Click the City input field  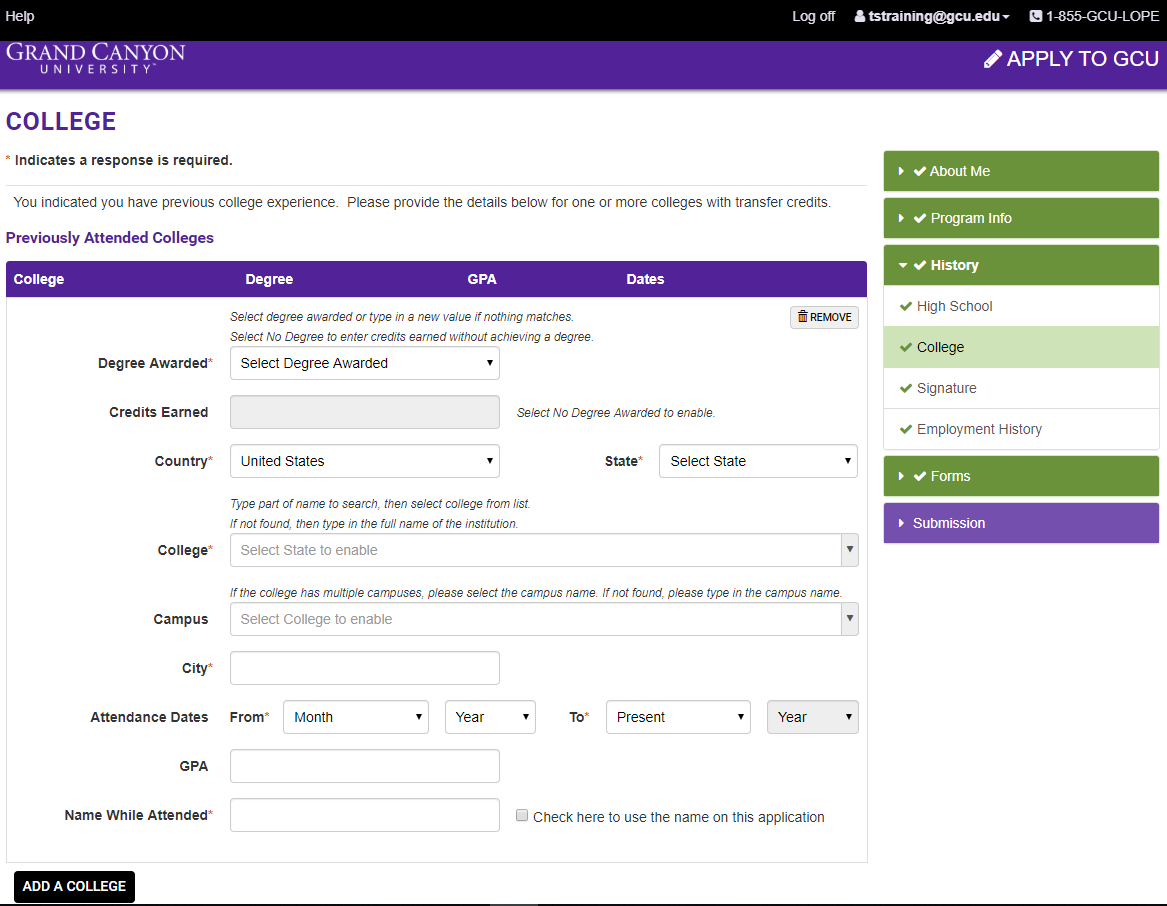365,668
